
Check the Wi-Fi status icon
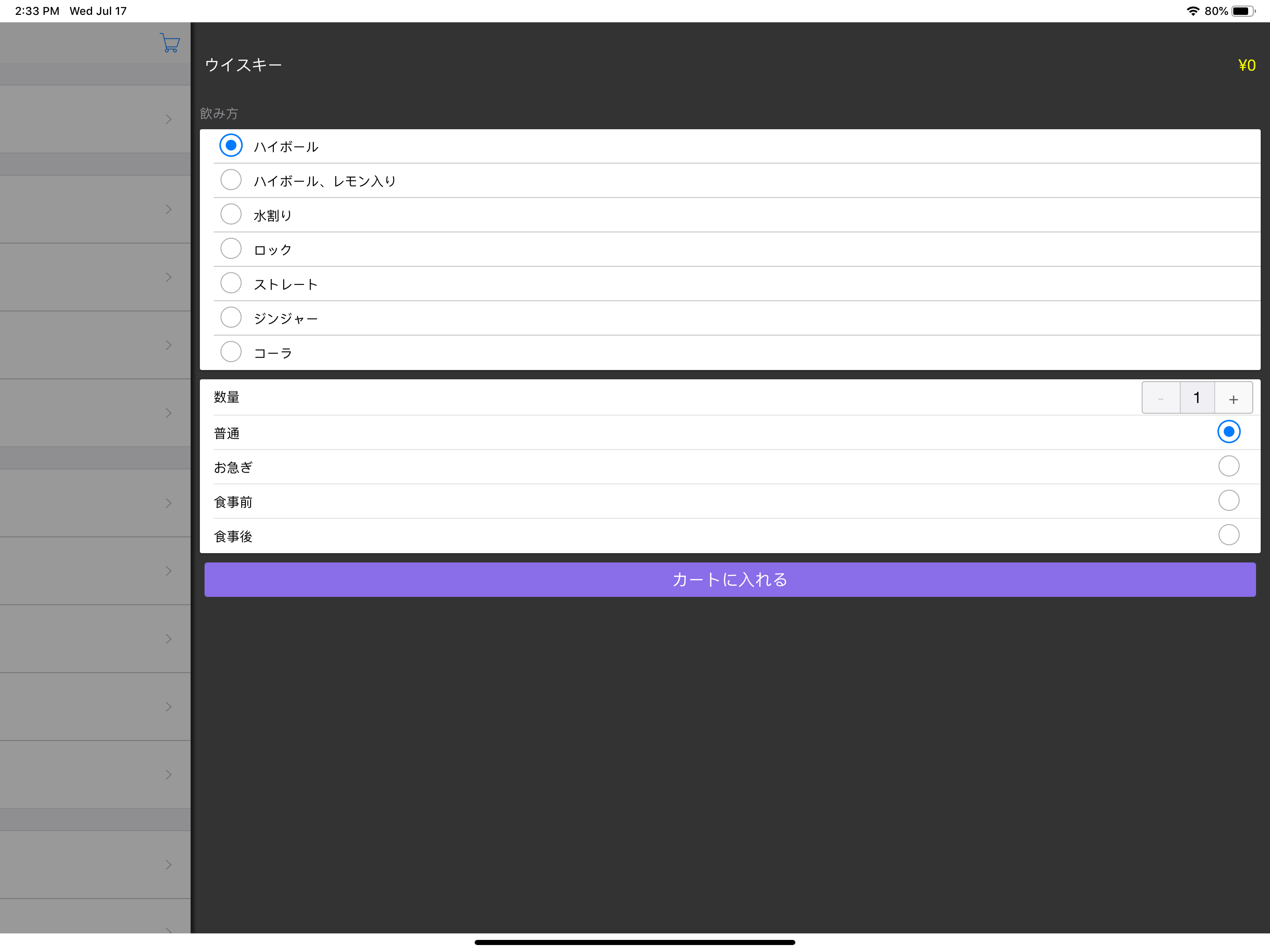click(x=1193, y=11)
